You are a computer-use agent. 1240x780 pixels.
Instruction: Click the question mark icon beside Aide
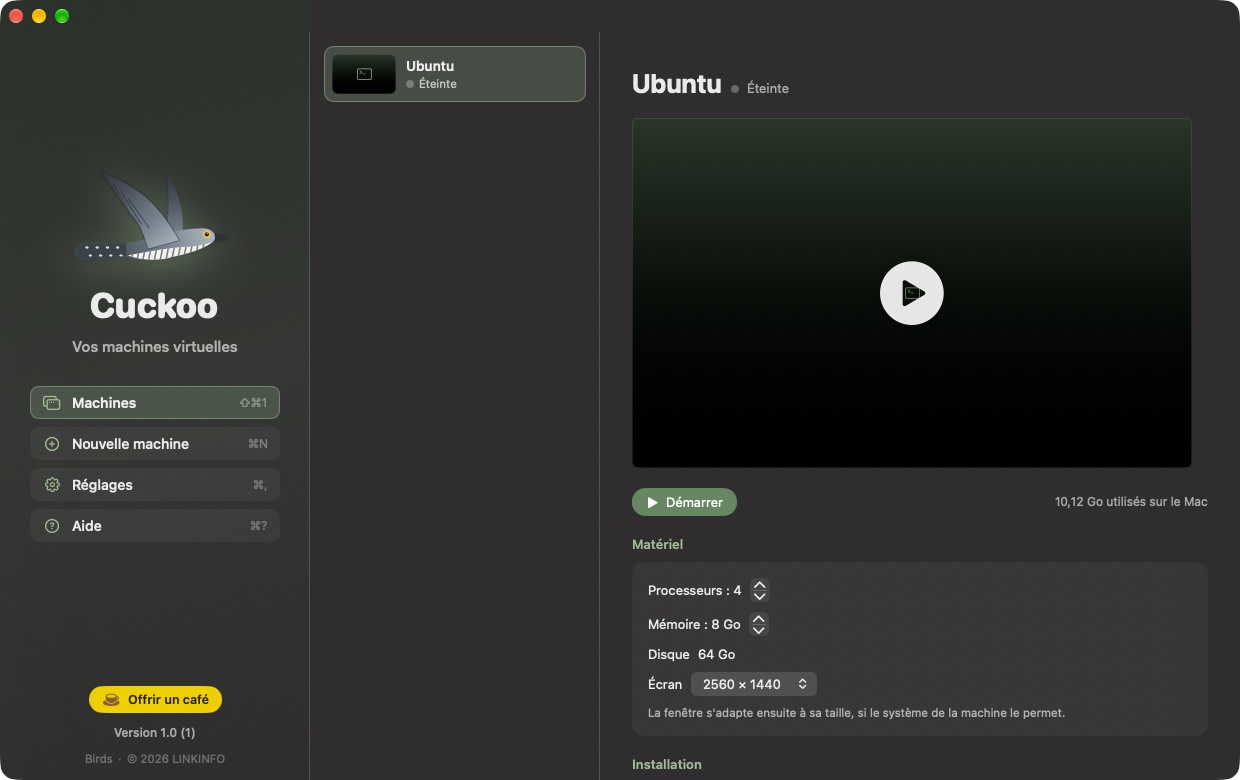(52, 526)
